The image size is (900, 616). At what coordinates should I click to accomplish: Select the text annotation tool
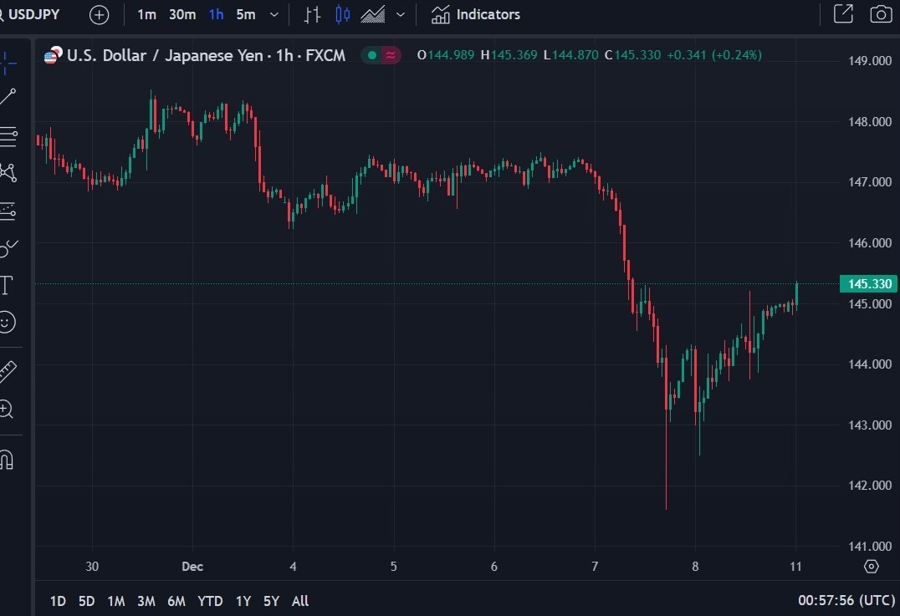(6, 285)
